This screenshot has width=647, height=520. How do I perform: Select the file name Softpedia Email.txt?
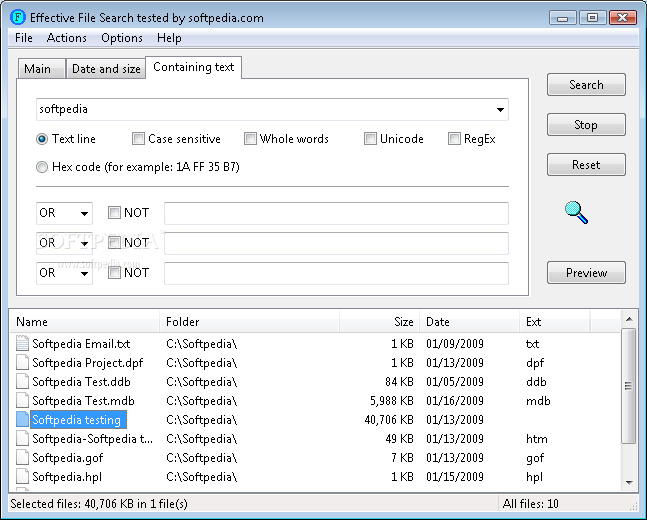[x=81, y=344]
